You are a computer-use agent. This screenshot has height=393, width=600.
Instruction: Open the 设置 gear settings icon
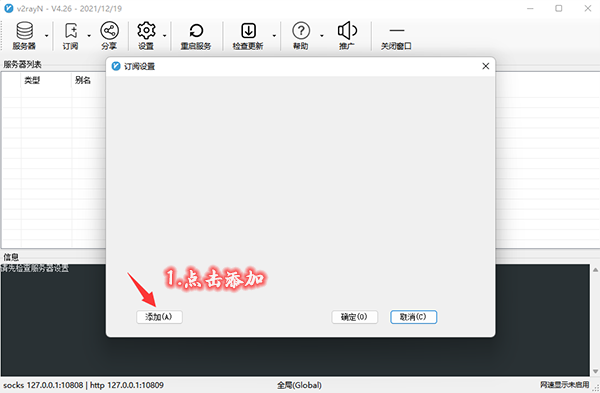[146, 36]
